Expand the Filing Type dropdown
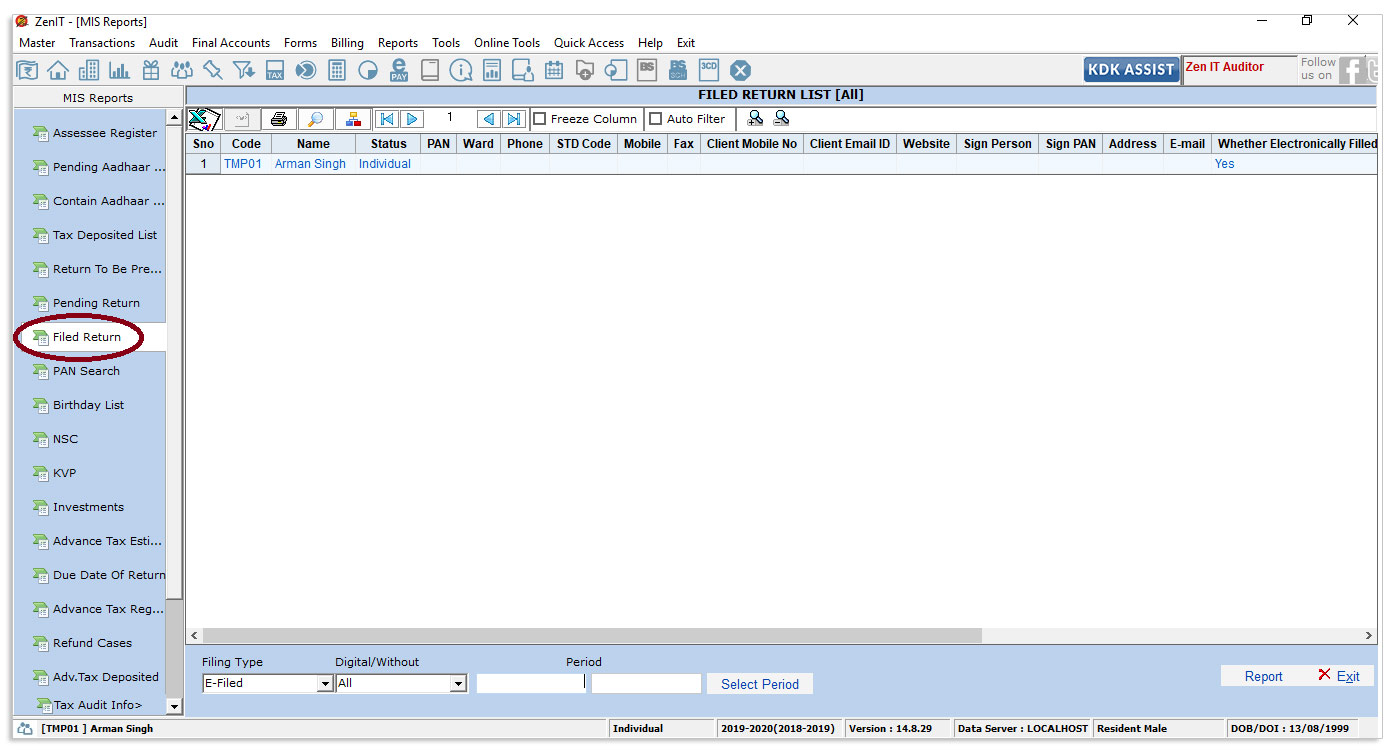1395x753 pixels. pos(324,684)
